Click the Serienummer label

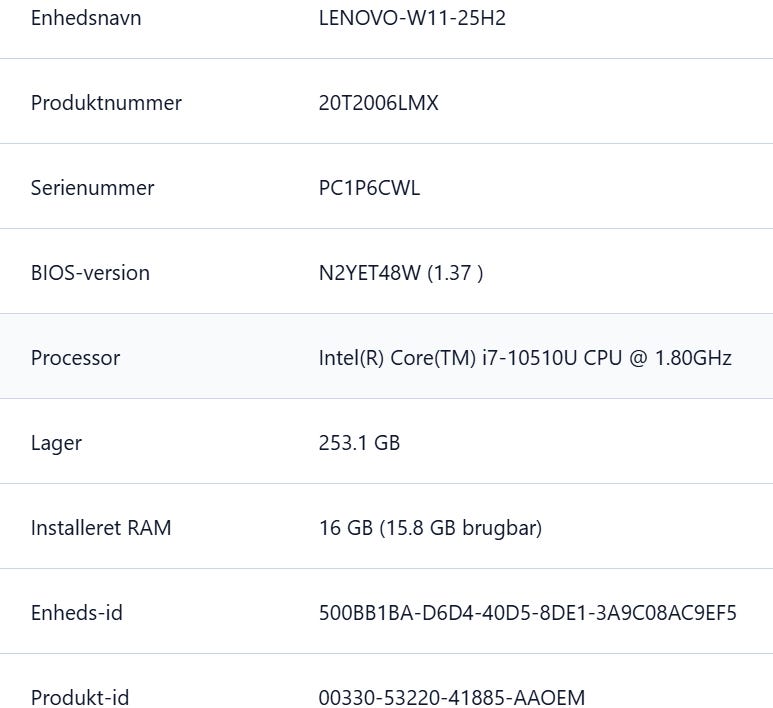pyautogui.click(x=92, y=188)
